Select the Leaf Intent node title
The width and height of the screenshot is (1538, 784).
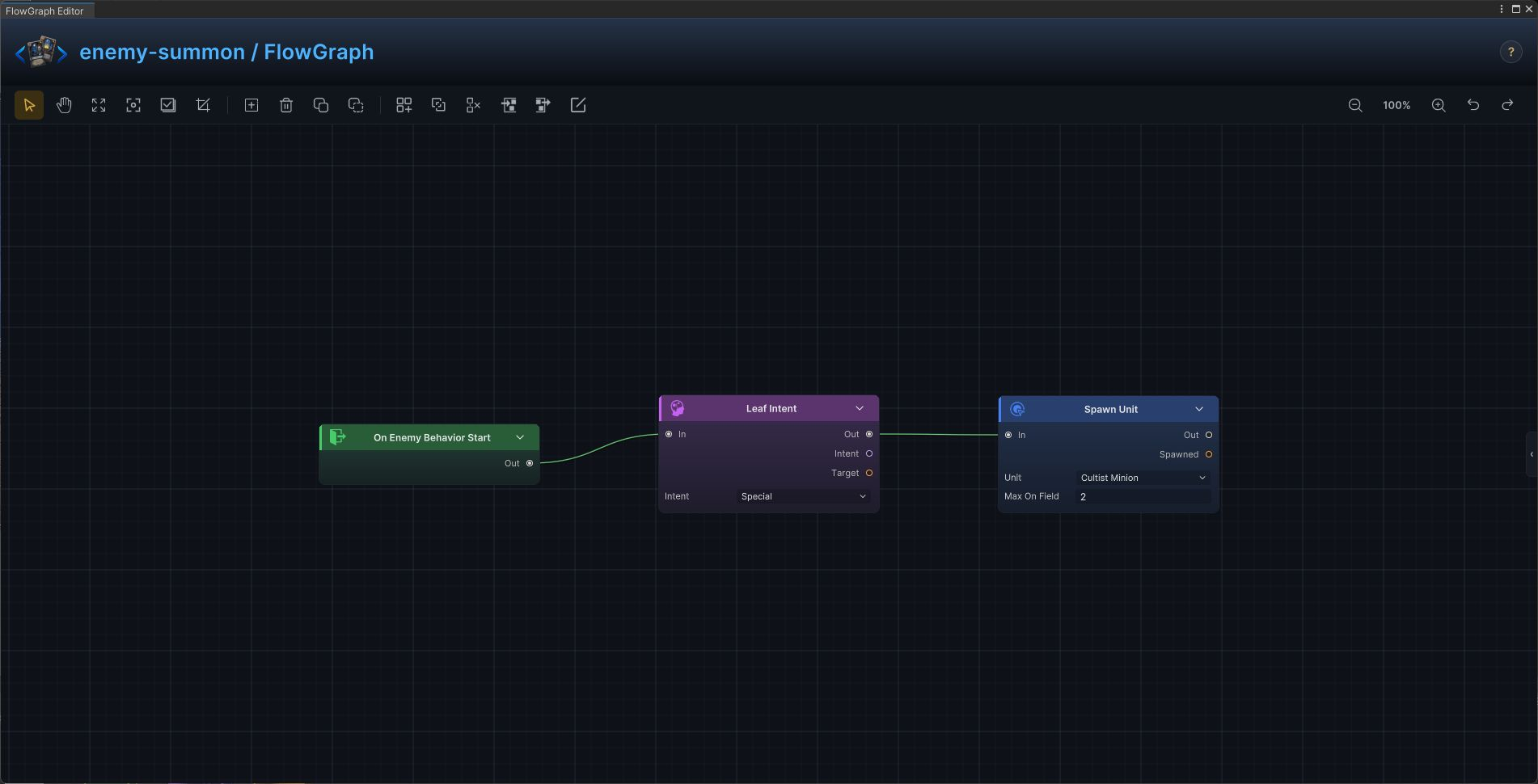click(x=771, y=408)
